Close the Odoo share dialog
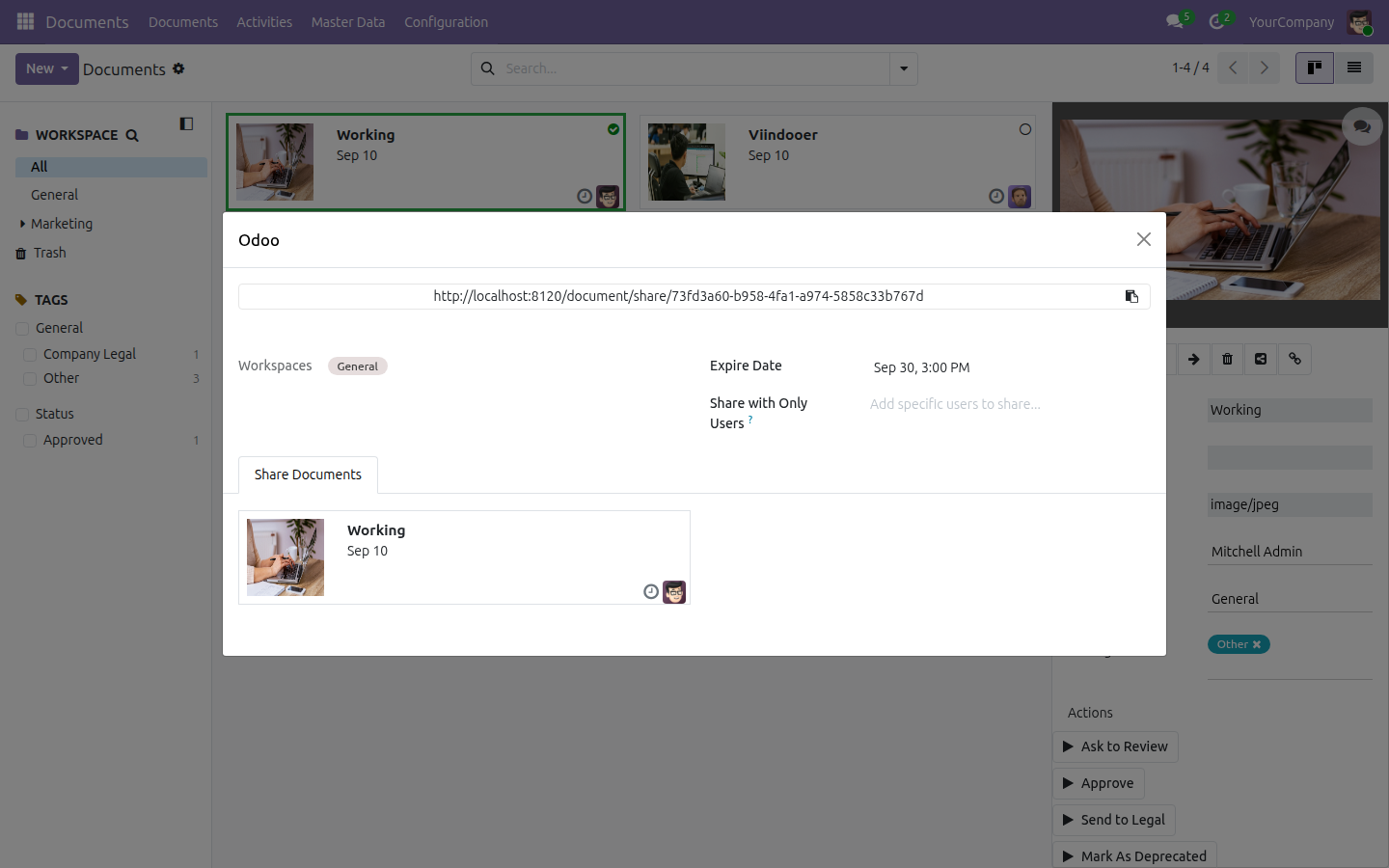This screenshot has width=1389, height=868. (1144, 239)
